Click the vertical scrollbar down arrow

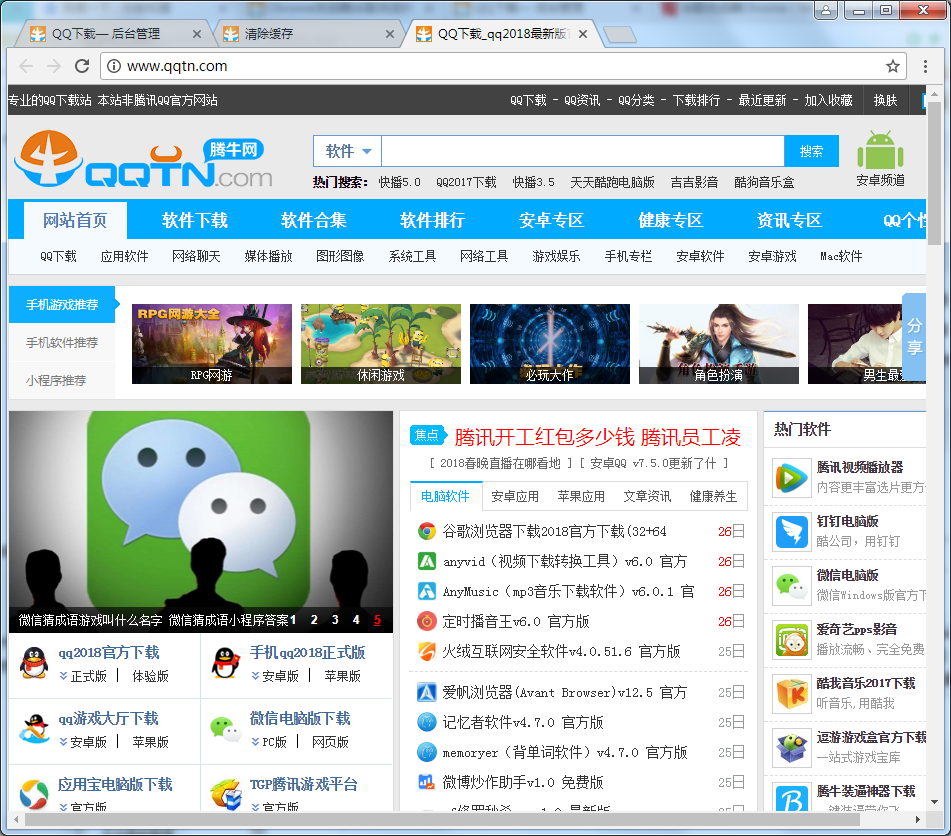coord(934,802)
